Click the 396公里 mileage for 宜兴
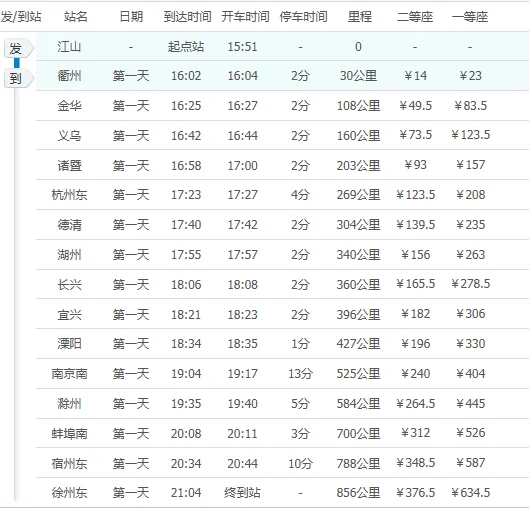This screenshot has width=529, height=508. (358, 315)
